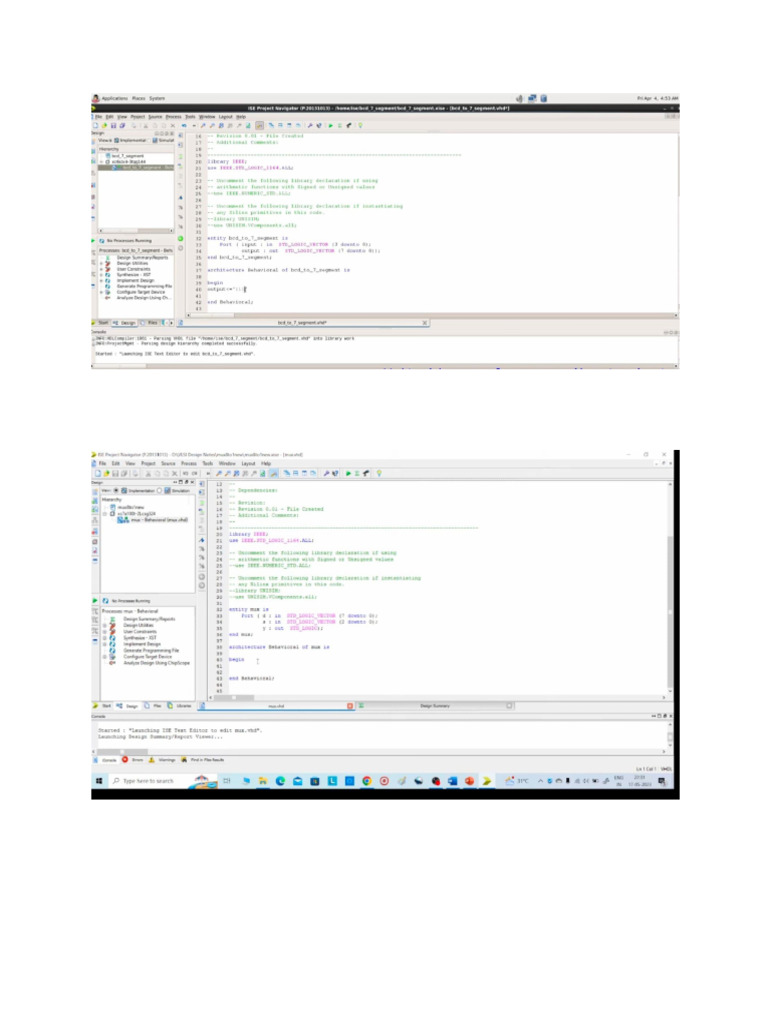The width and height of the screenshot is (768, 1024).
Task: Open Help menu in bcd_to_7_segment window
Action: pyautogui.click(x=241, y=117)
